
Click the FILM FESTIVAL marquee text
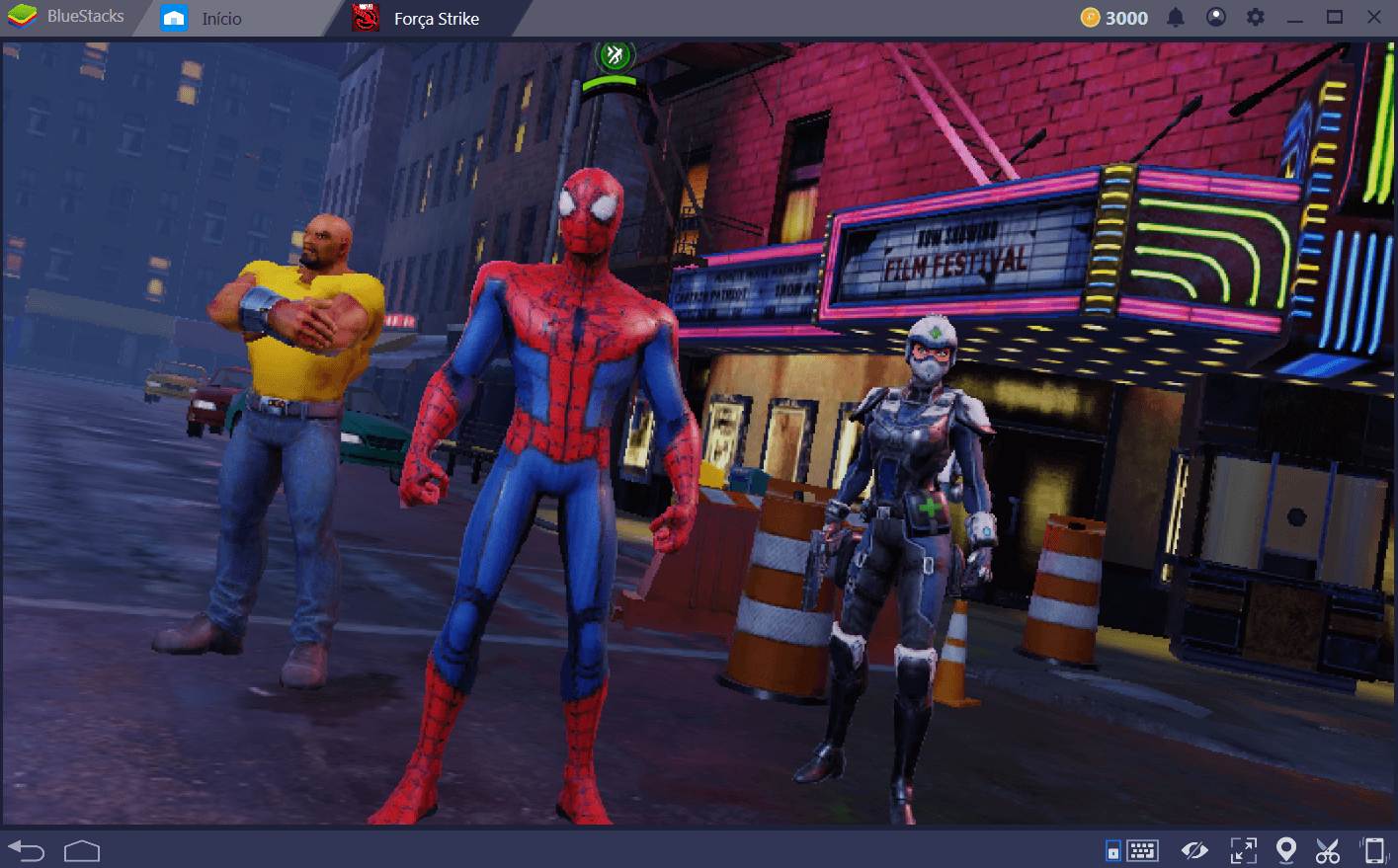(955, 265)
